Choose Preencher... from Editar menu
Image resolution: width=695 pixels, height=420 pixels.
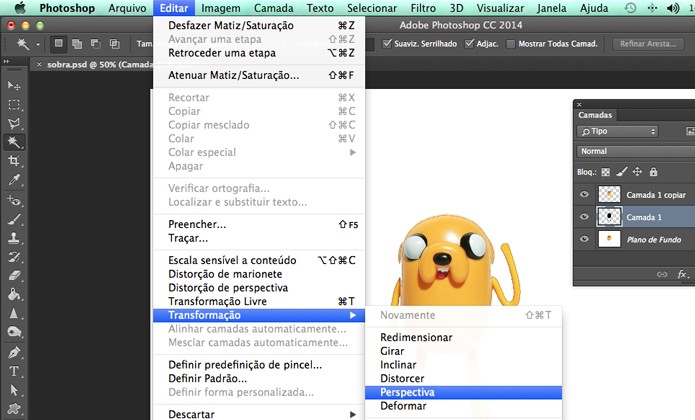[x=259, y=224]
